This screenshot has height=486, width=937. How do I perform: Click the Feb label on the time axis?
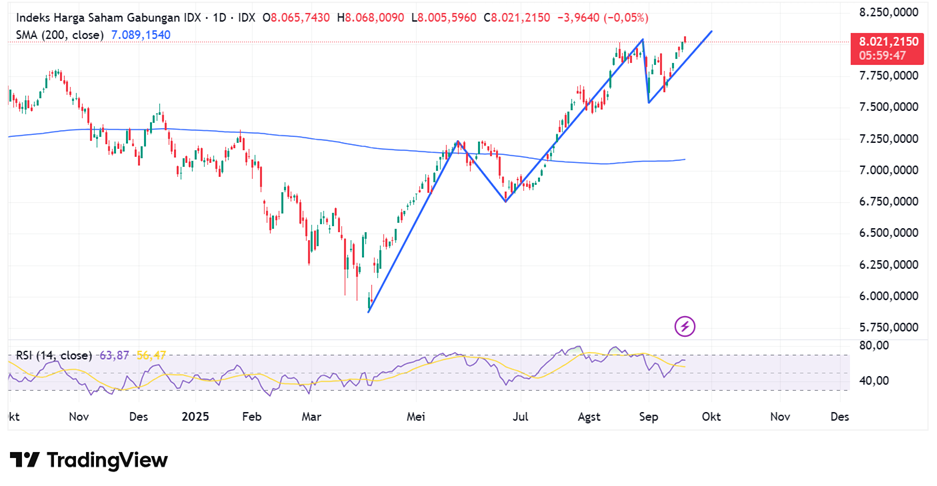(252, 417)
